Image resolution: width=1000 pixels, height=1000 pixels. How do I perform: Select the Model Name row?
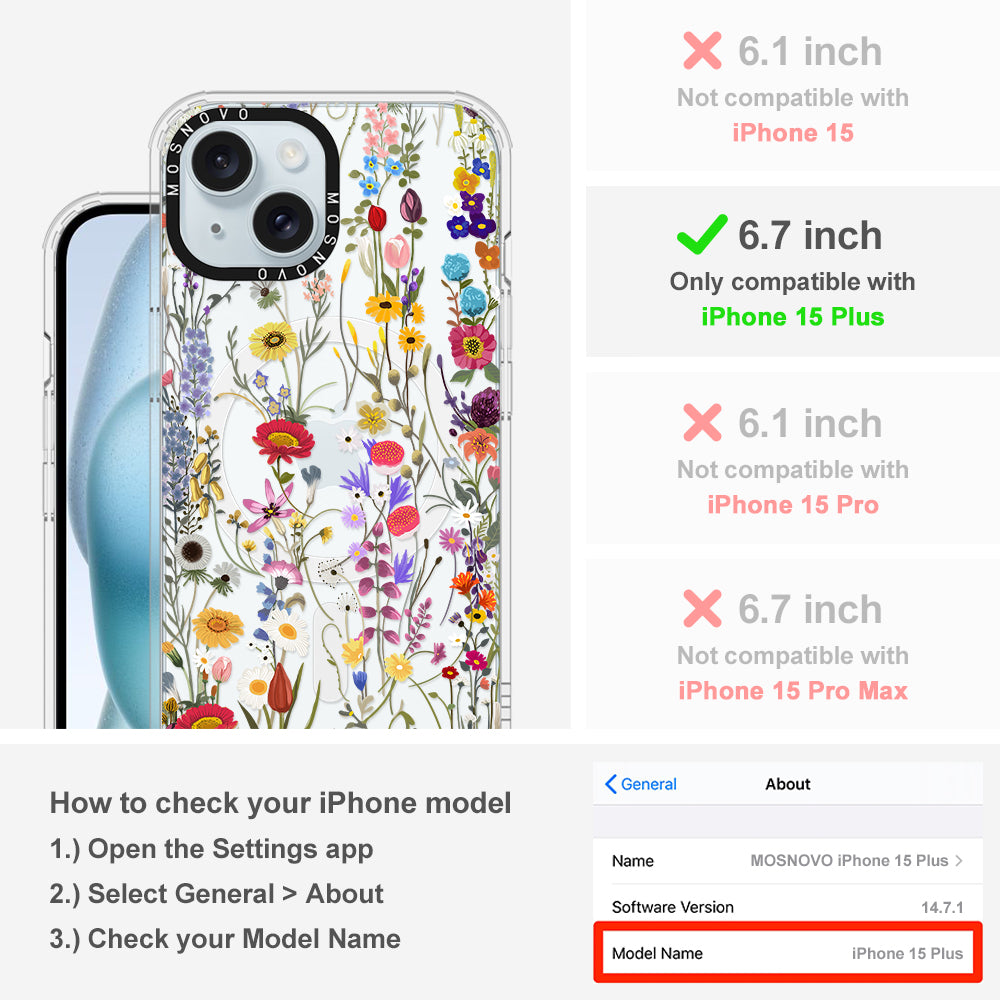(x=788, y=953)
